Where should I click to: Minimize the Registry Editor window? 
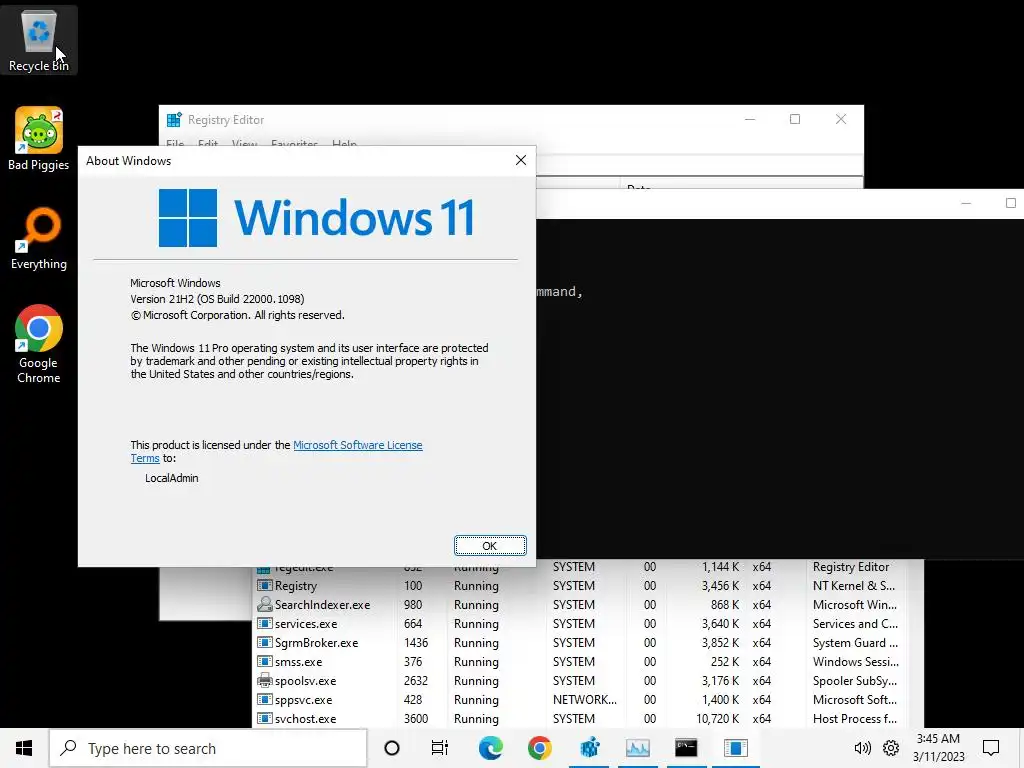[x=750, y=119]
